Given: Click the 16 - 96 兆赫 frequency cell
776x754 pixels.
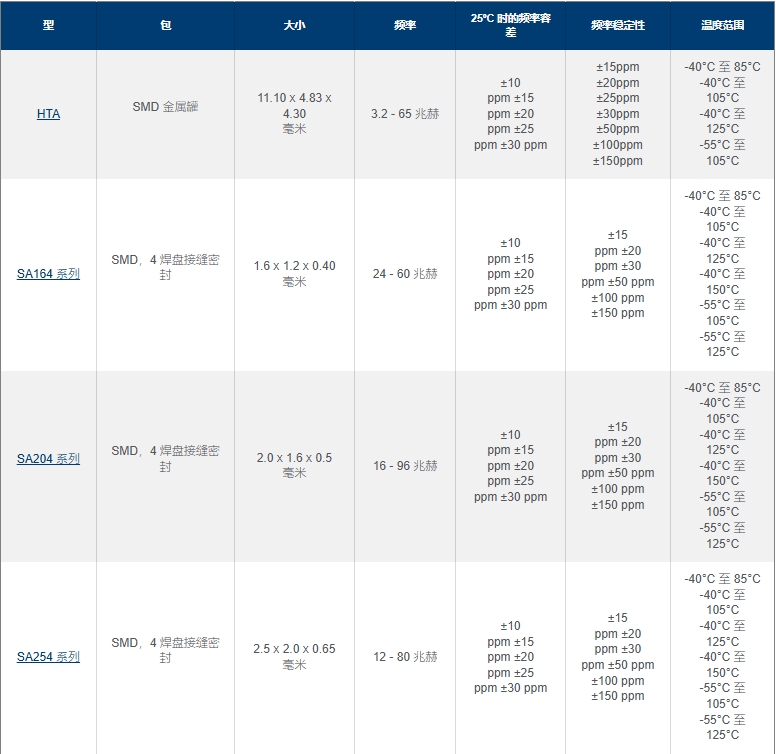Looking at the screenshot, I should (405, 466).
